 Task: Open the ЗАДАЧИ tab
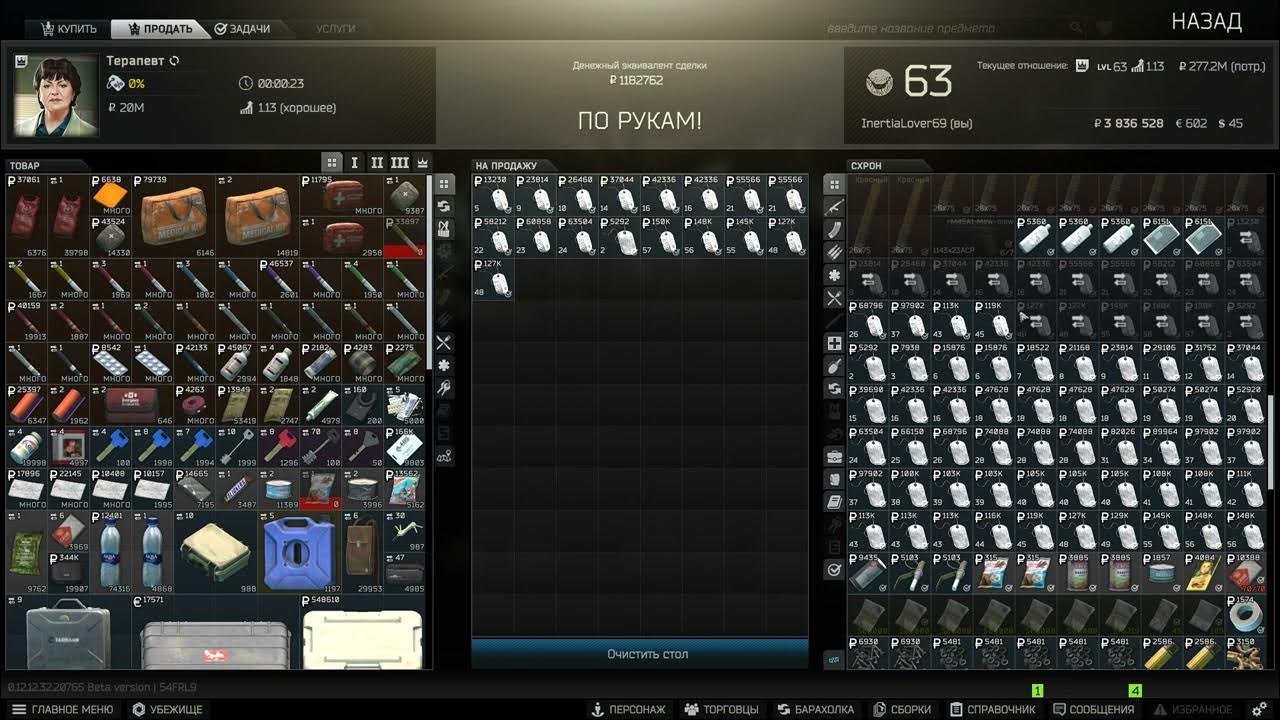pyautogui.click(x=242, y=29)
